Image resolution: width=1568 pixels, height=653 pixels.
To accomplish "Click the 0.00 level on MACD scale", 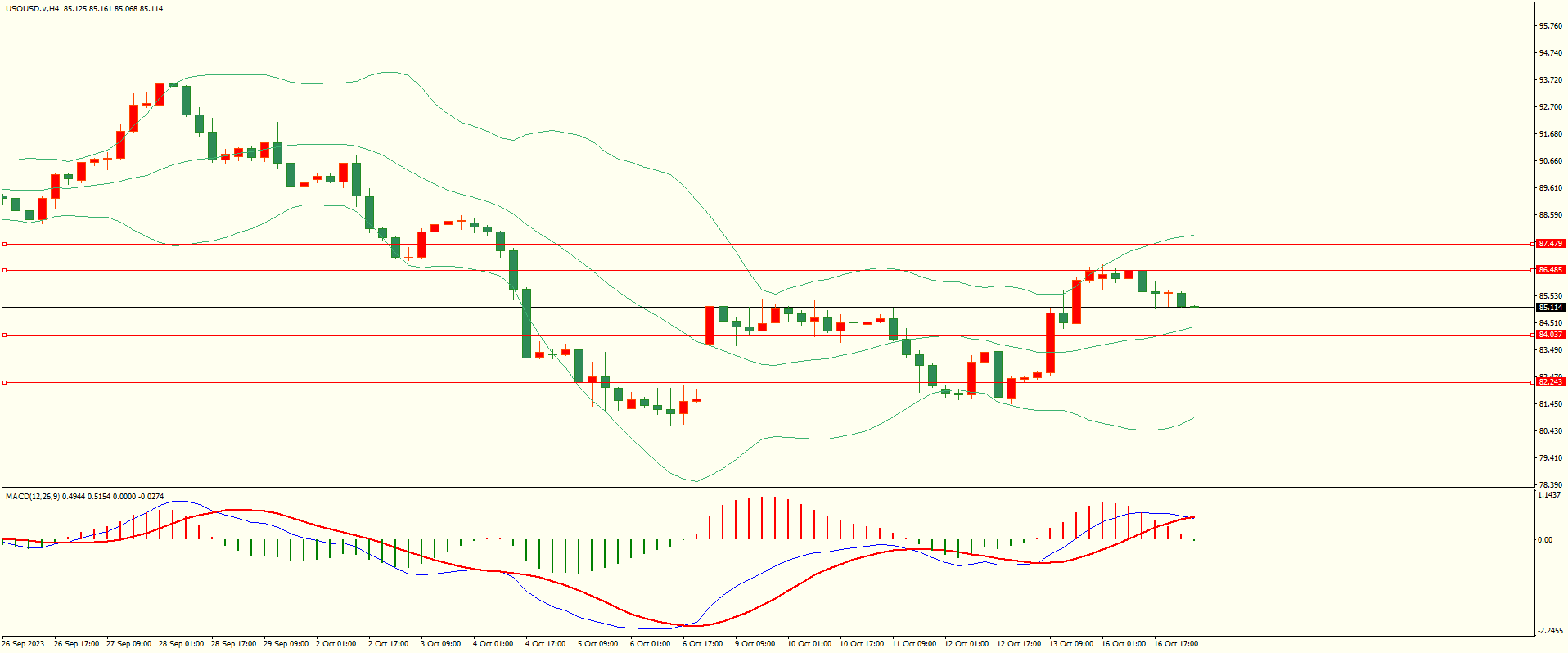I will click(x=1544, y=540).
